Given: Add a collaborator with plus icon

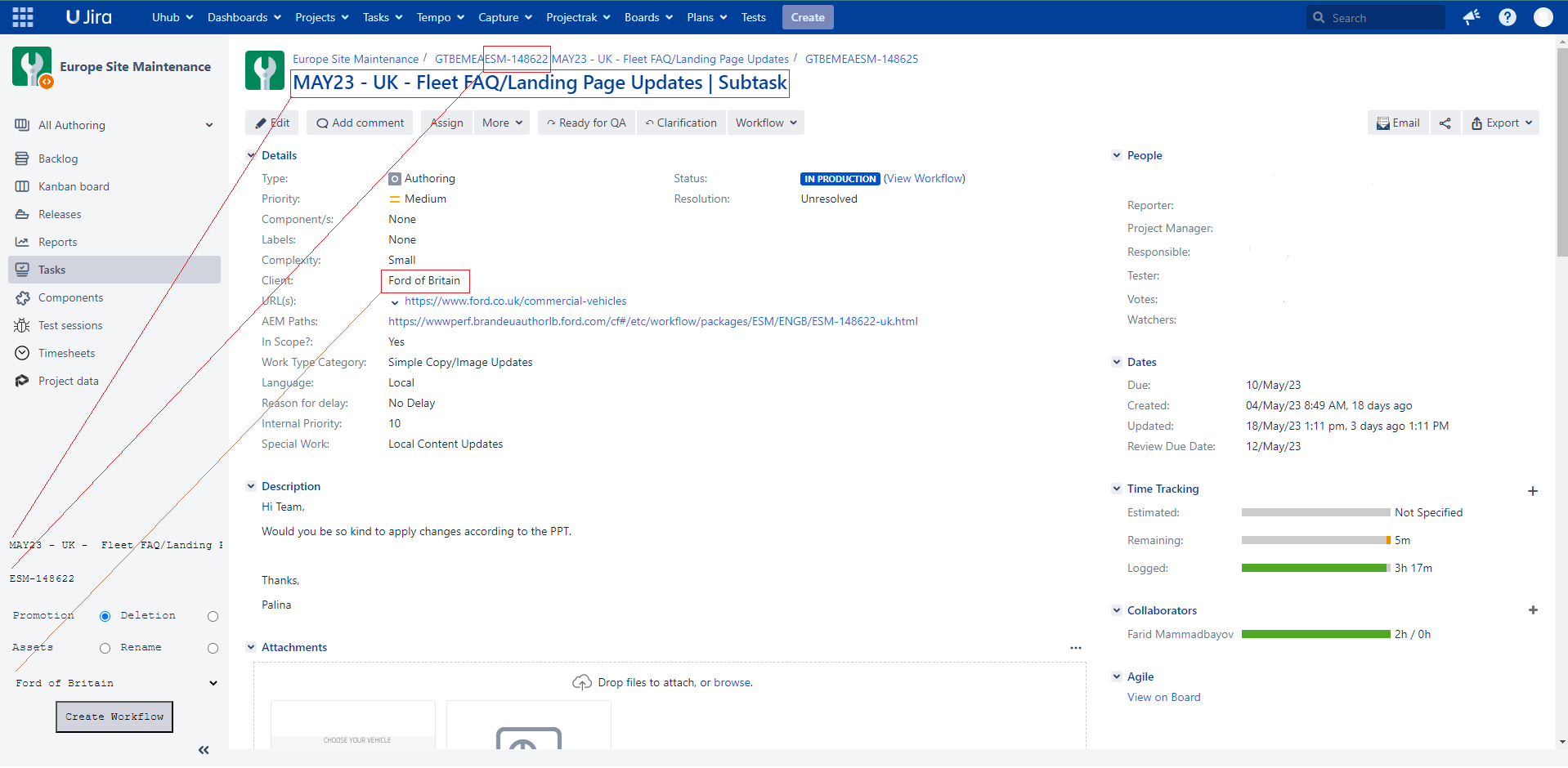Looking at the screenshot, I should click(x=1533, y=610).
